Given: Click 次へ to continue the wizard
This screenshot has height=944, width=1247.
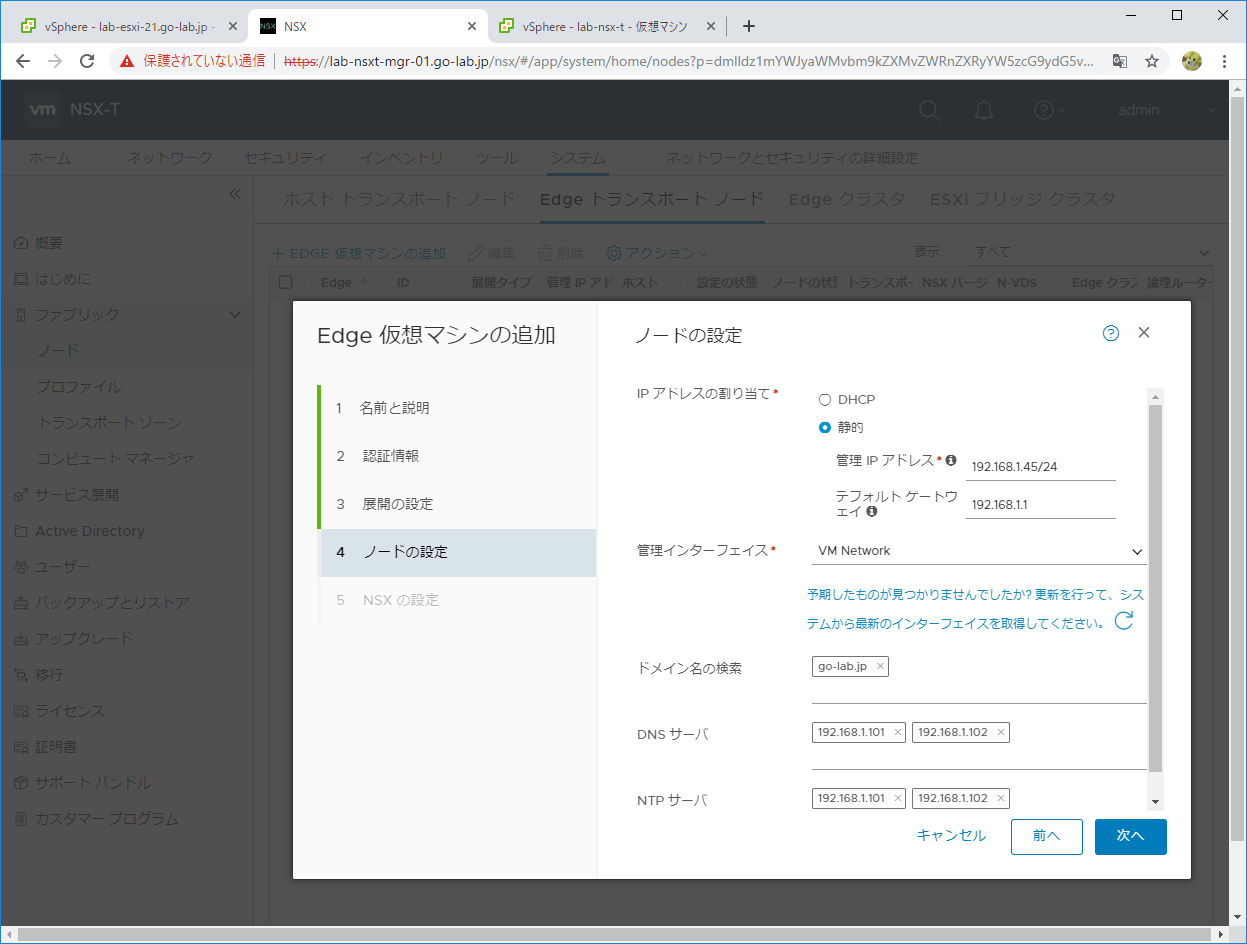Looking at the screenshot, I should tap(1131, 836).
